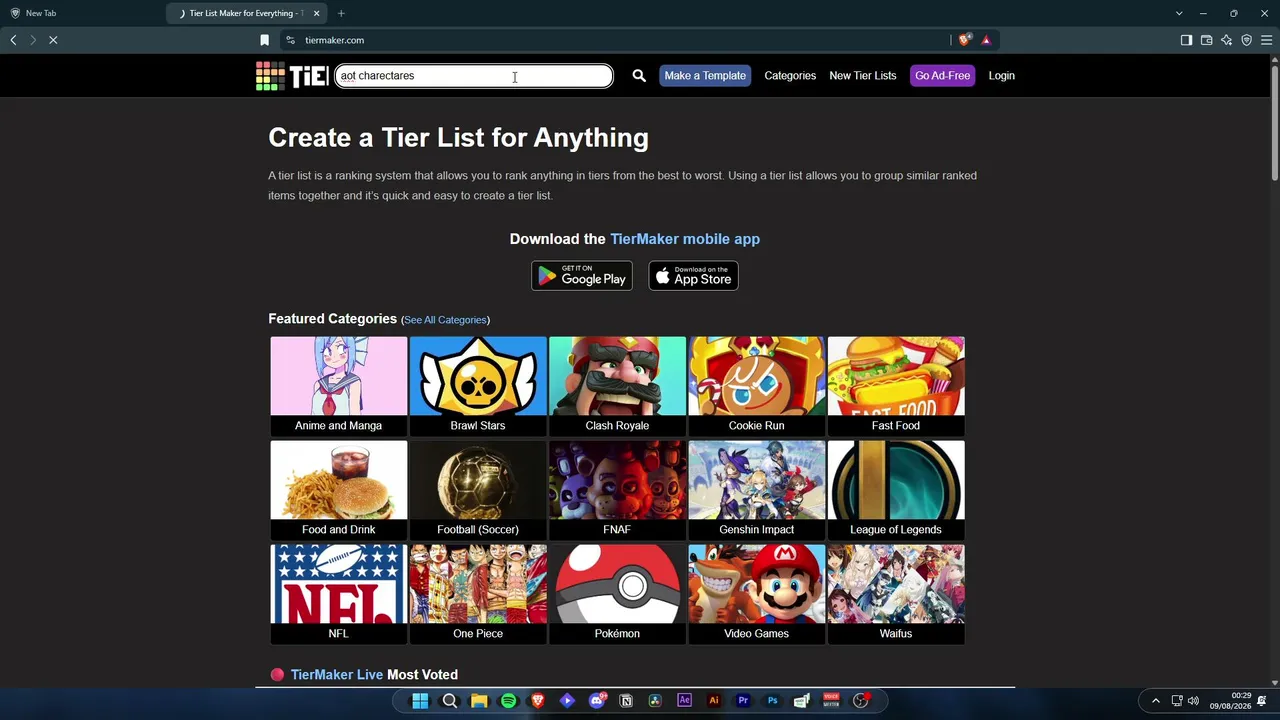Open Spotify from the taskbar
This screenshot has height=720, width=1280.
(x=508, y=701)
